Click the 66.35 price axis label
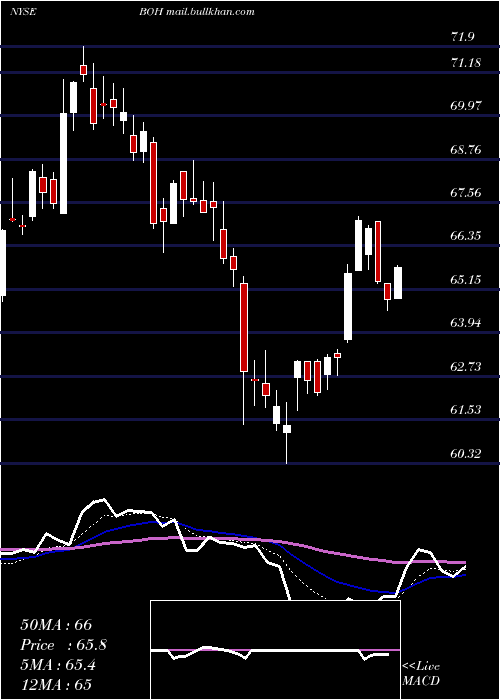 (466, 236)
